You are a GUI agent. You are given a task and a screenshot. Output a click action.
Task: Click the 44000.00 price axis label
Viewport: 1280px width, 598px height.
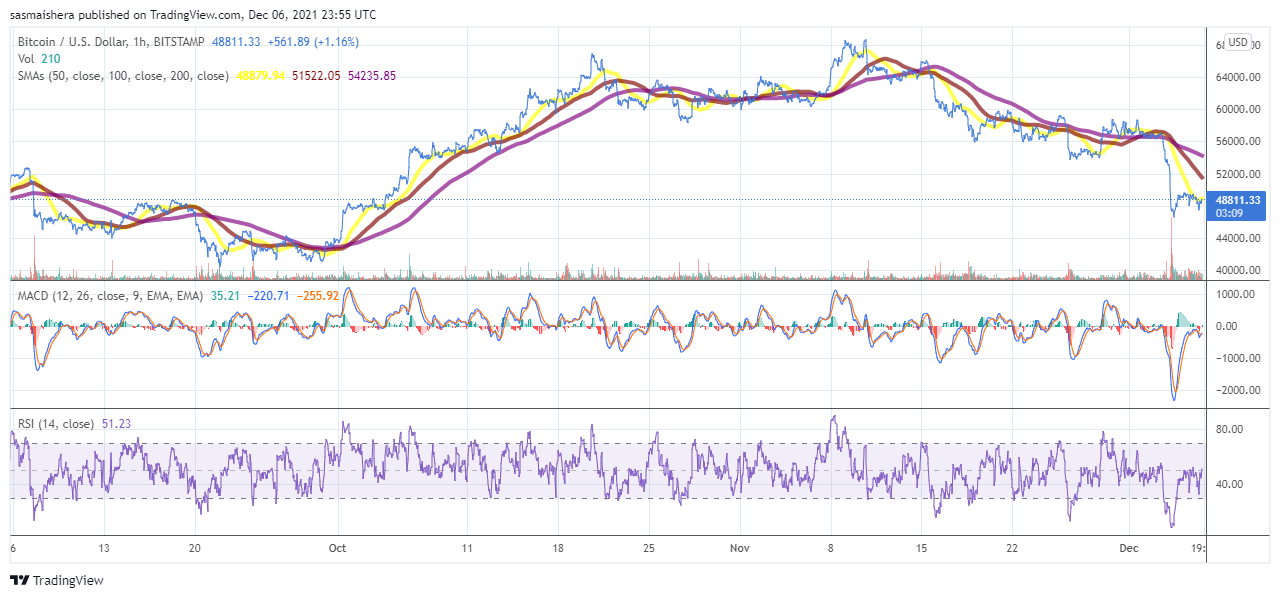1237,238
